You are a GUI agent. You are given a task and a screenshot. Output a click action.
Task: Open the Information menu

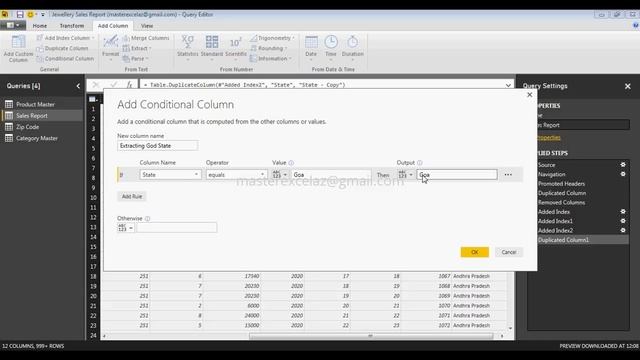pos(271,58)
